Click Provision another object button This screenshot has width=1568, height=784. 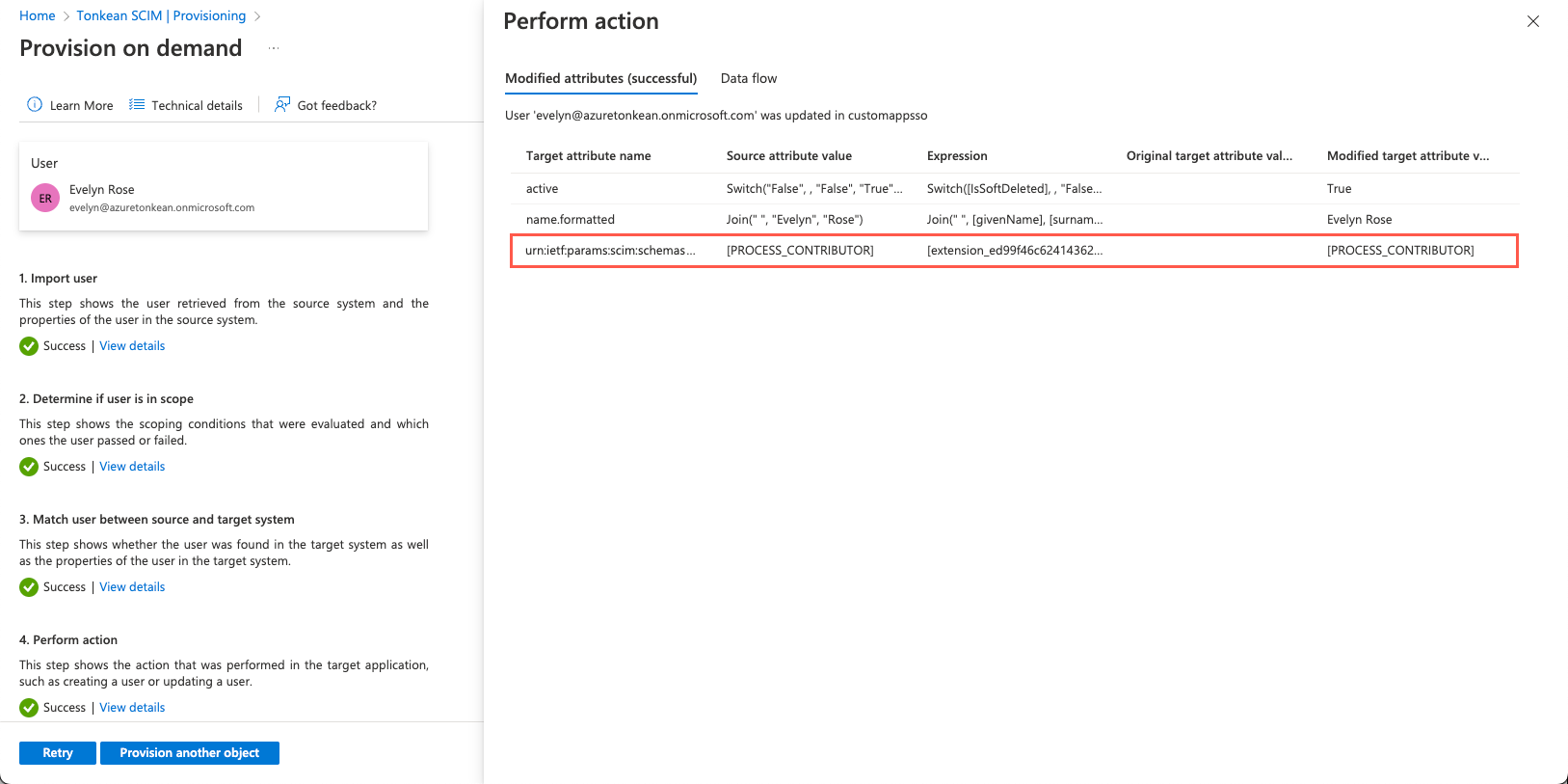tap(190, 753)
